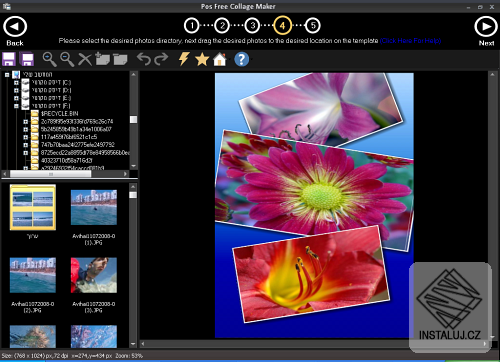
Task: Click canvas horizontal scrollbar left arrow
Action: click(x=143, y=343)
